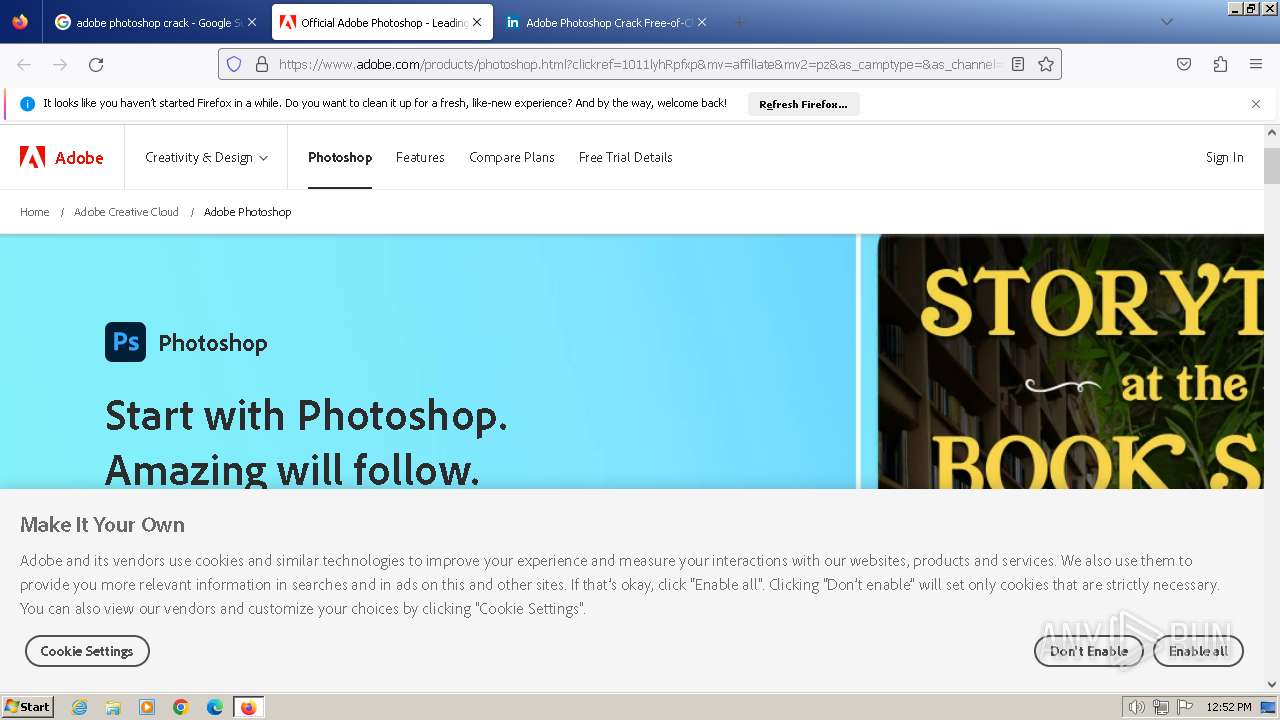1280x720 pixels.
Task: Click the Ps Photoshop app icon
Action: pos(125,342)
